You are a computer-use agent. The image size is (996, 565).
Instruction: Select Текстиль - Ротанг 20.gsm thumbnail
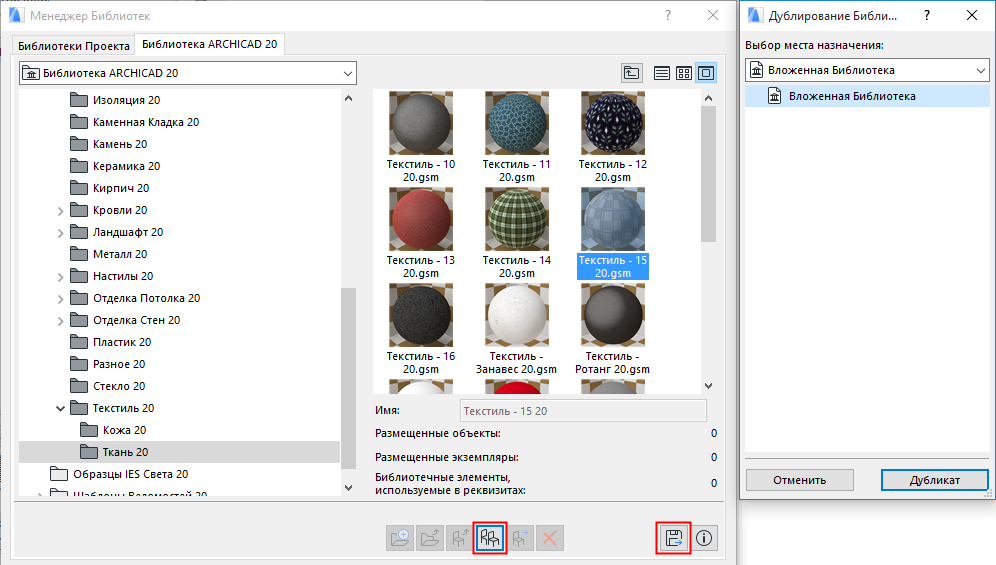(612, 315)
